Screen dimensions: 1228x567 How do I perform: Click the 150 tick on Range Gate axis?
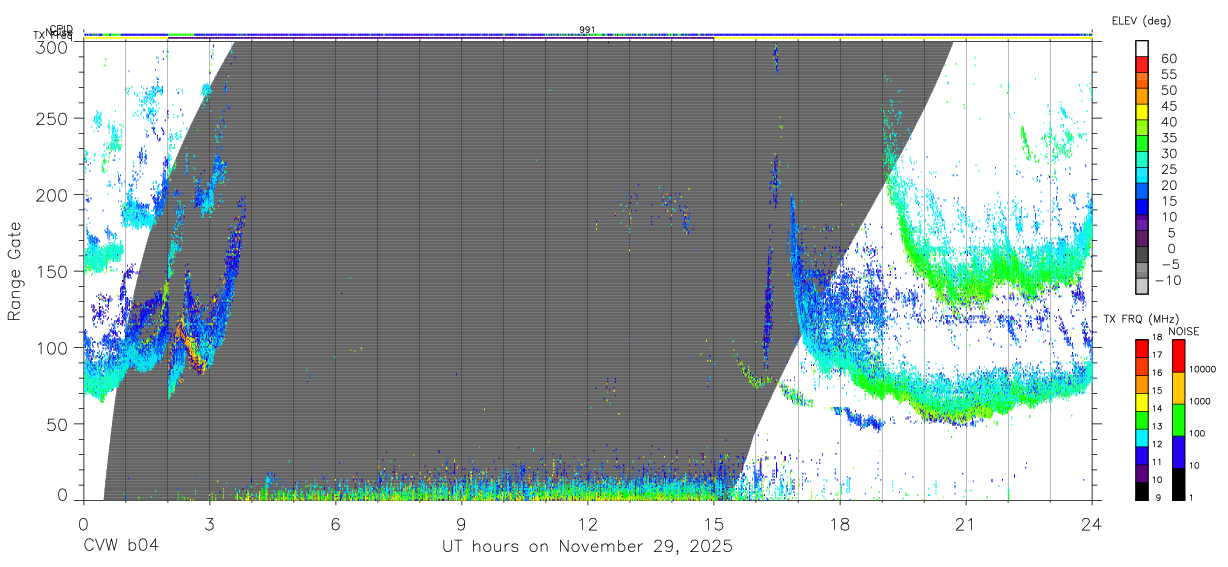click(52, 271)
